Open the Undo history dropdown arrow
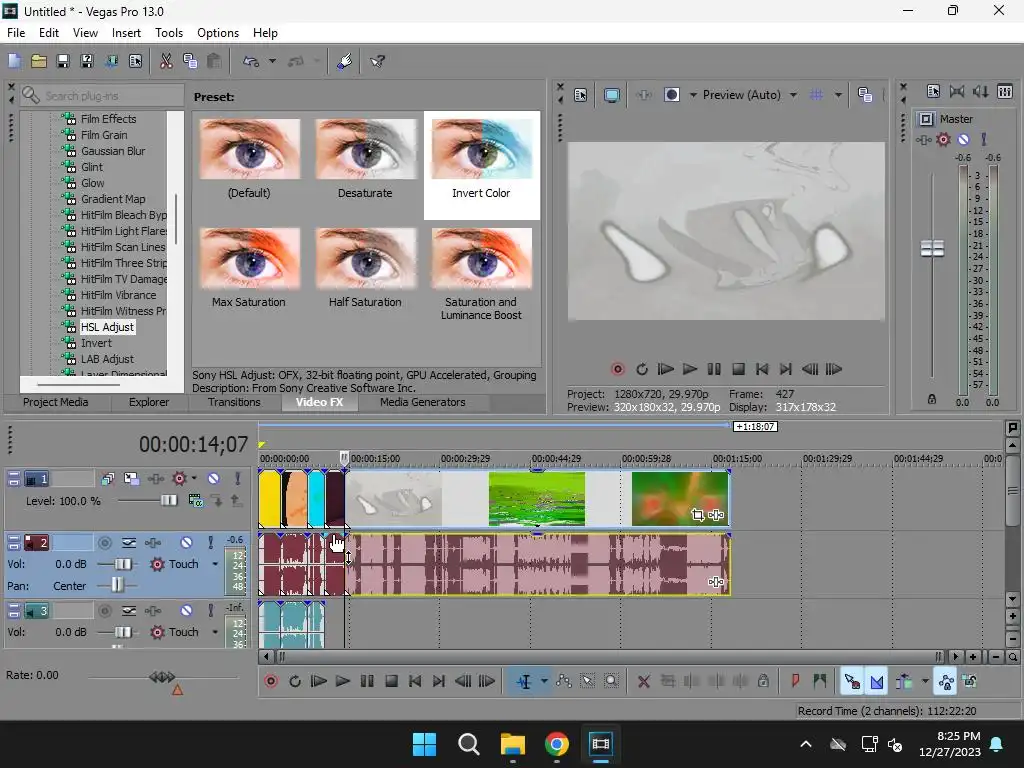The image size is (1024, 768). (x=272, y=61)
